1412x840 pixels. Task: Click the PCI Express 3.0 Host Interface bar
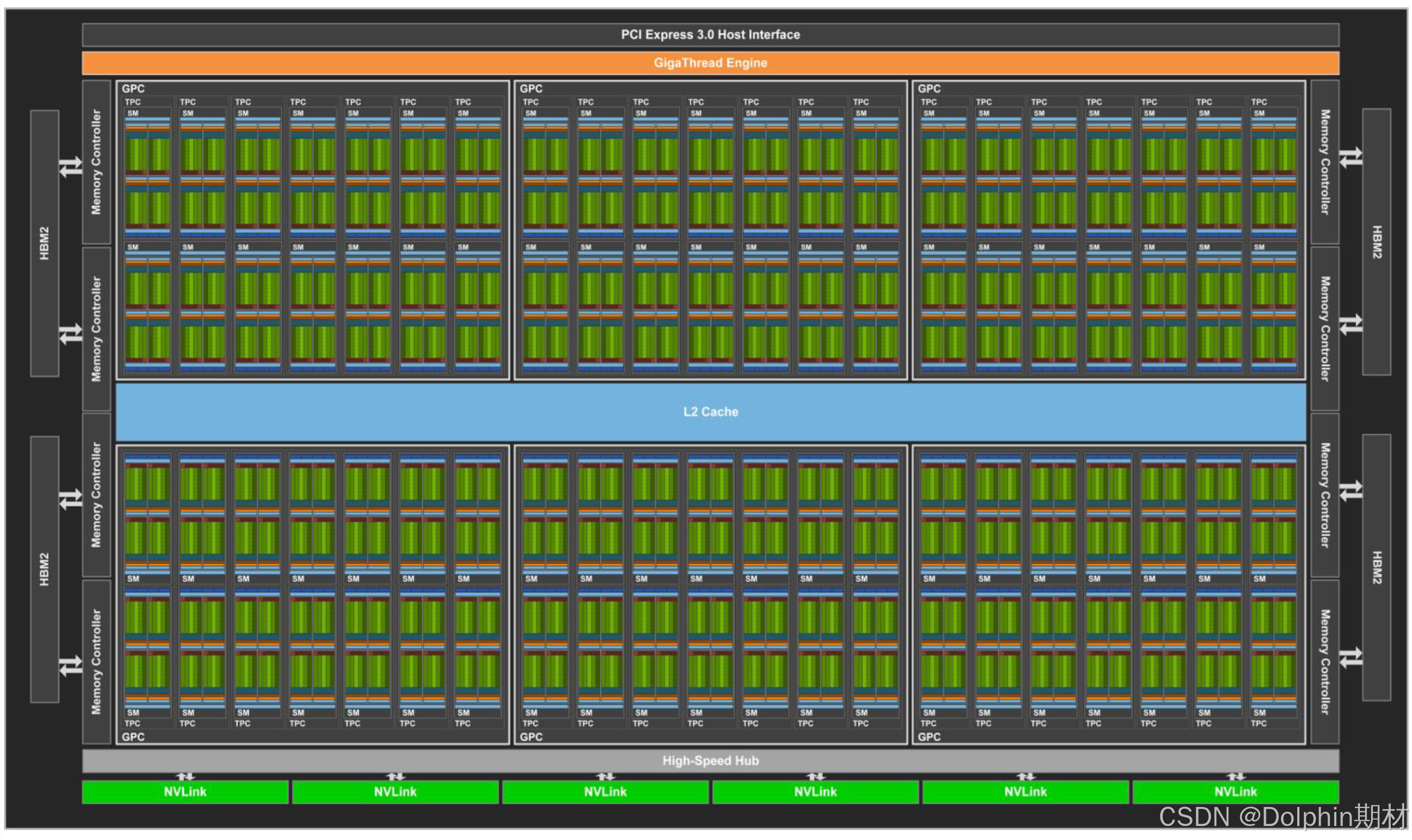710,35
